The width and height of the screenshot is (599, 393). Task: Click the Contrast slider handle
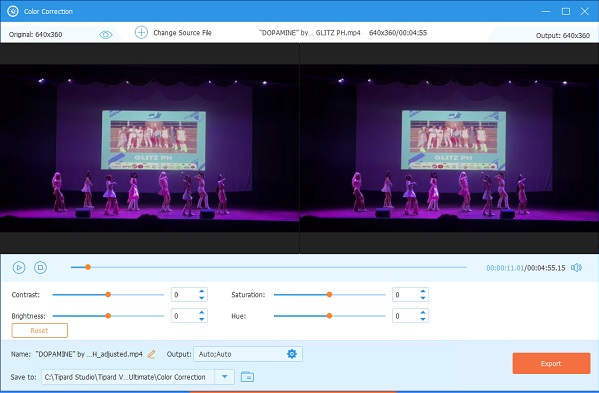(108, 294)
